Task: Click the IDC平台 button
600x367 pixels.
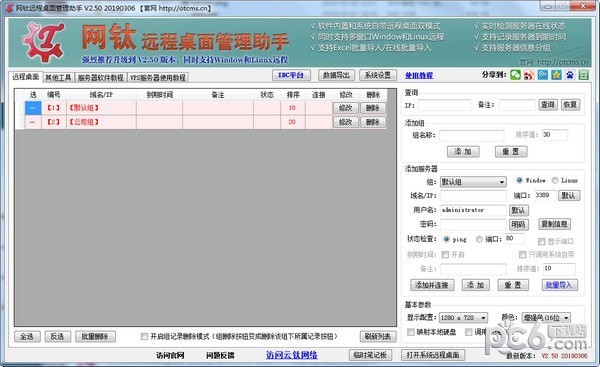Action: (x=291, y=75)
